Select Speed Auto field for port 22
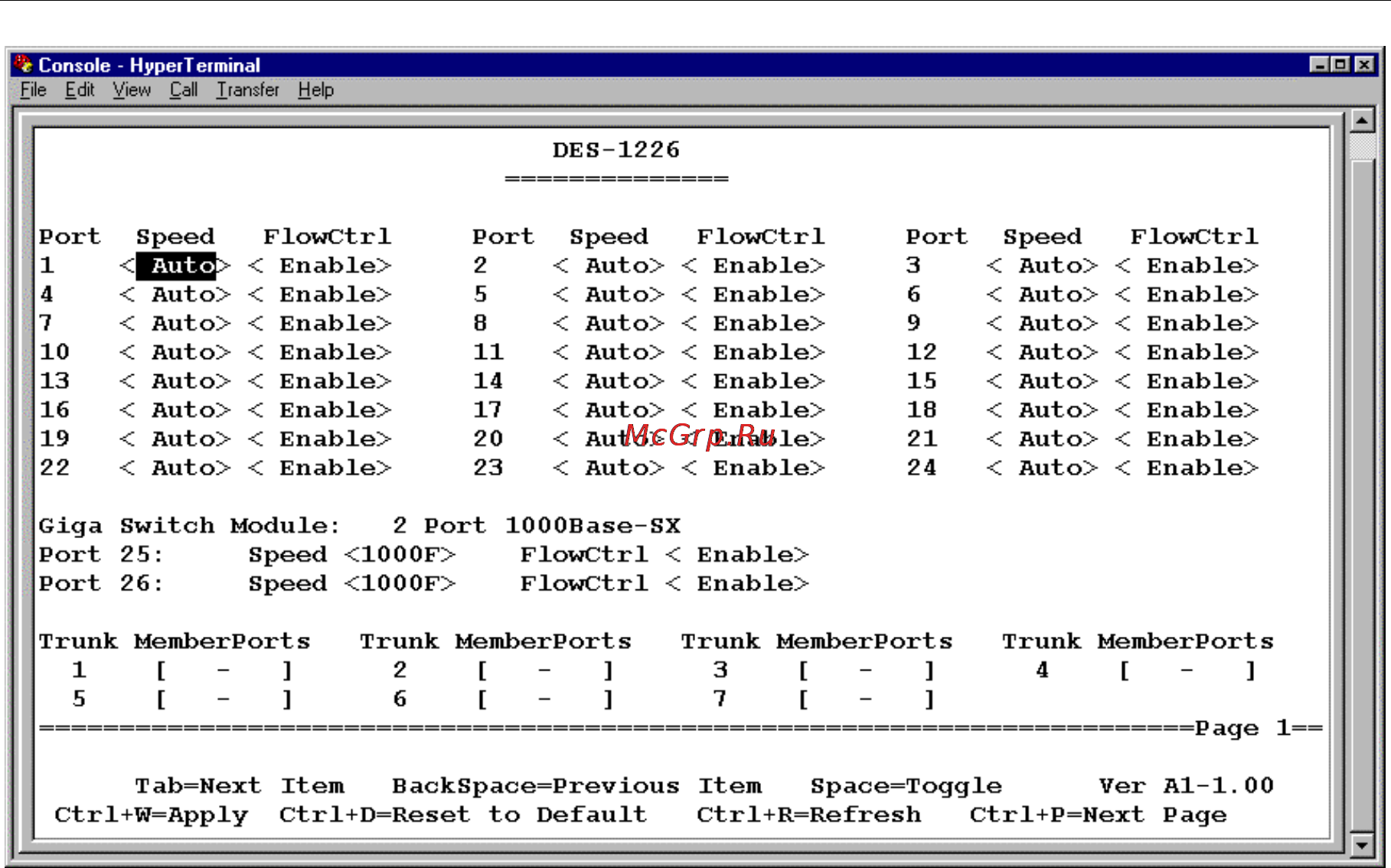The width and height of the screenshot is (1391, 868). [175, 468]
